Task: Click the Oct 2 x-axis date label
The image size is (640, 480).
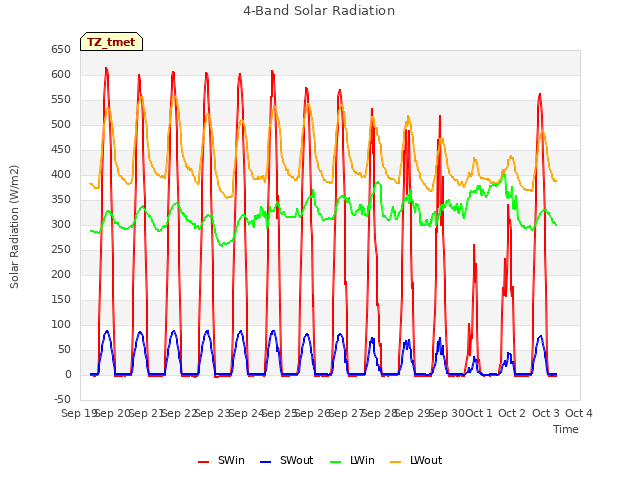Action: click(x=512, y=413)
